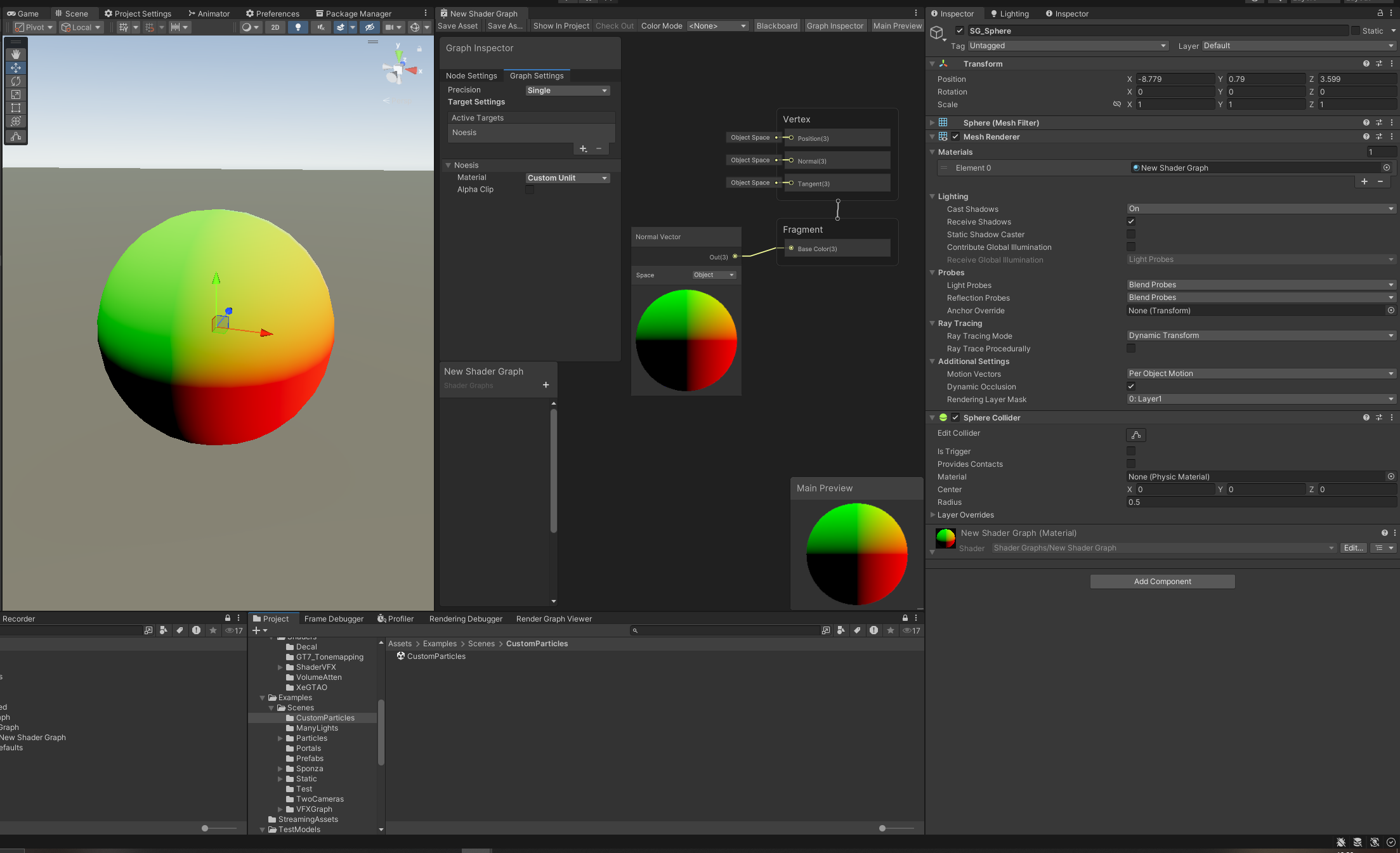Screen dimensions: 1400x853
Task: Open Precision dropdown set to Single
Action: click(568, 90)
